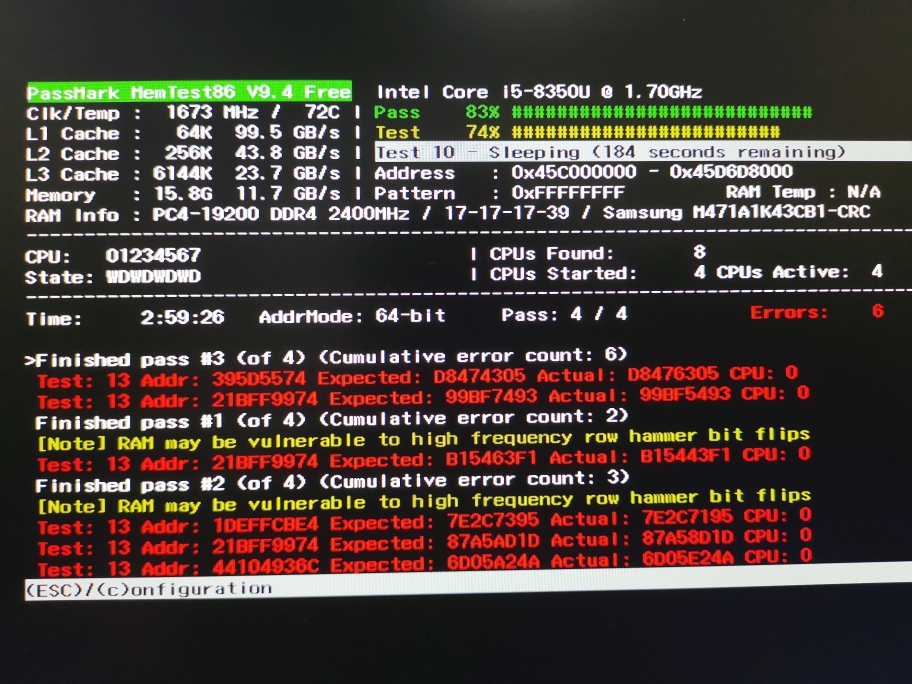
Task: Click the CPU 01234567 row
Action: pyautogui.click(x=113, y=256)
